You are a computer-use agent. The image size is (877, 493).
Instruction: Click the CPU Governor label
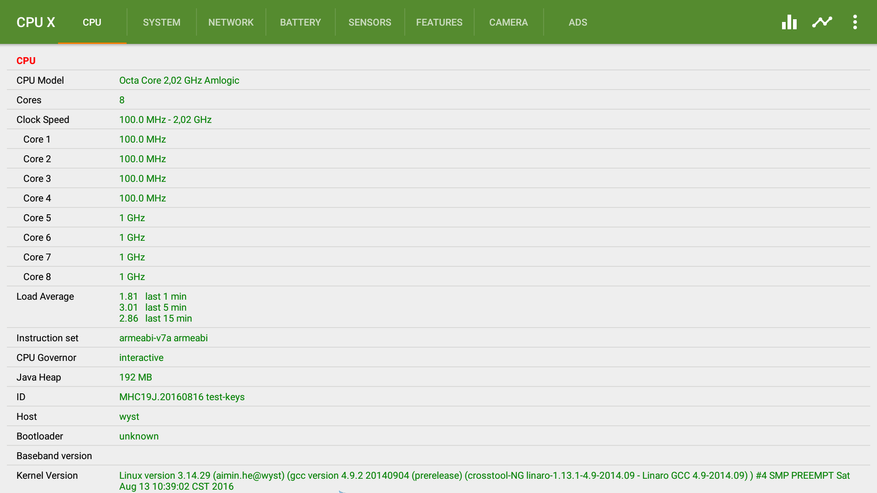point(46,358)
